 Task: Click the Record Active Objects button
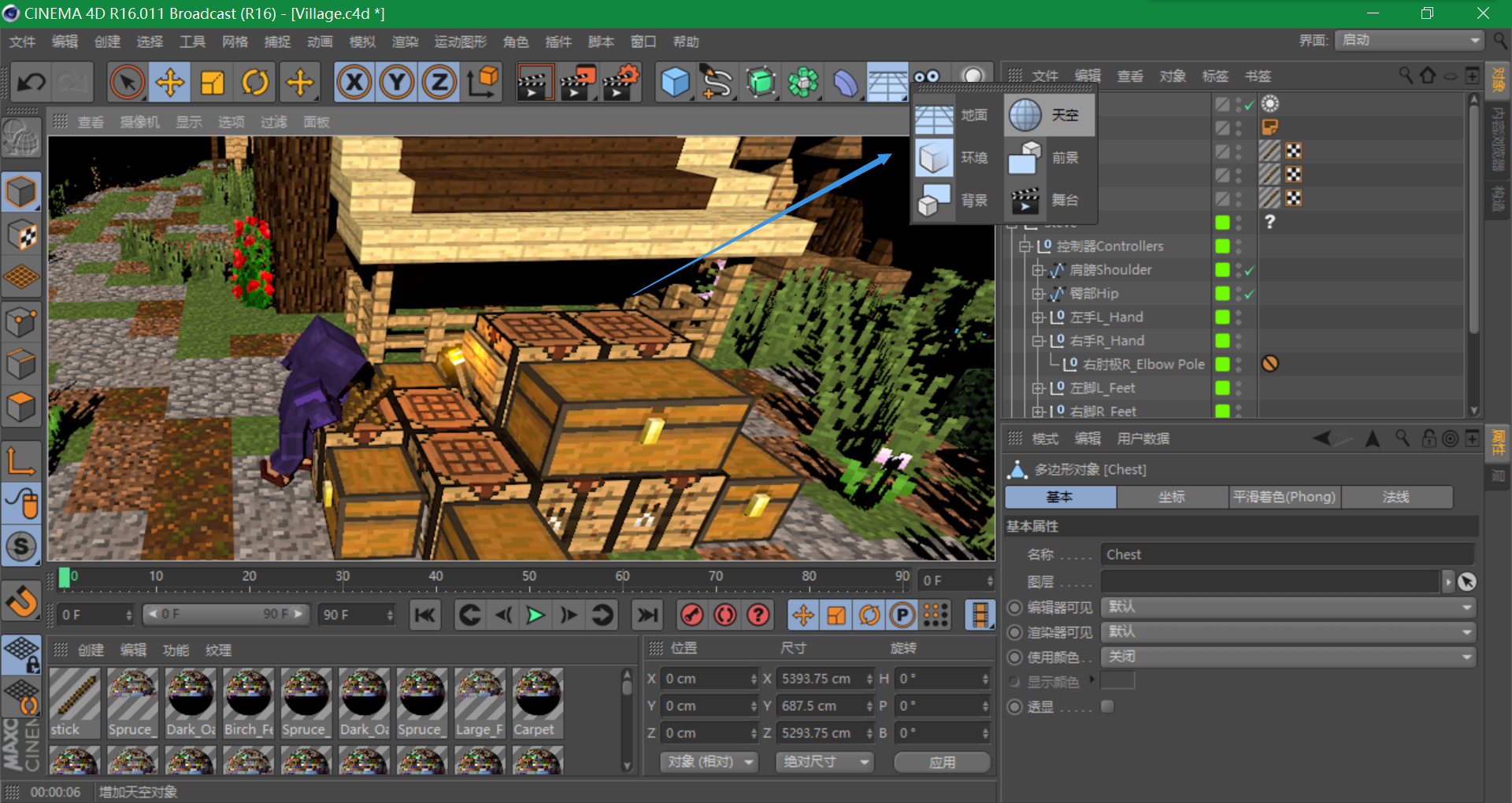(x=692, y=615)
